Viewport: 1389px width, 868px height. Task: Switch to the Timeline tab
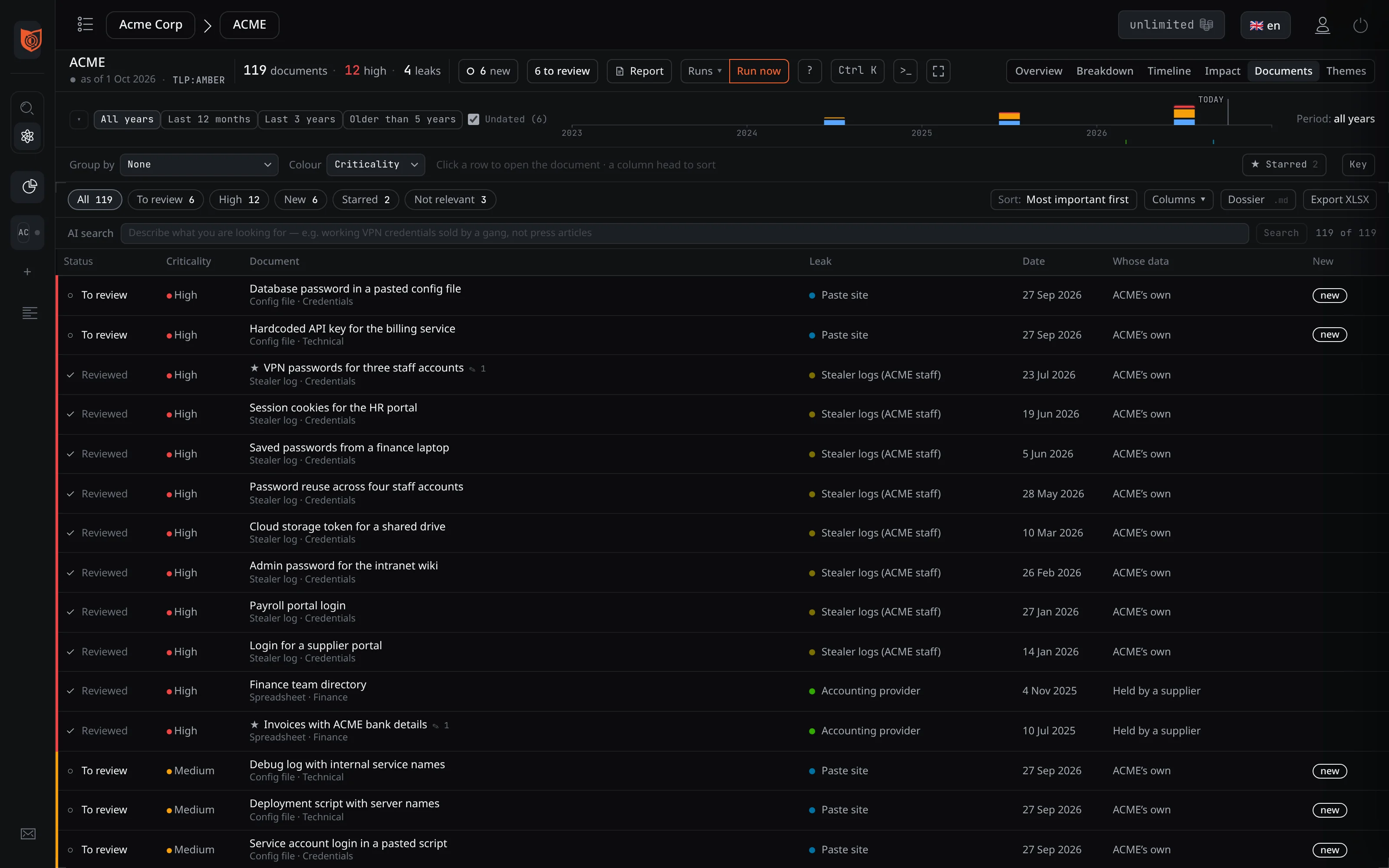[x=1168, y=71]
